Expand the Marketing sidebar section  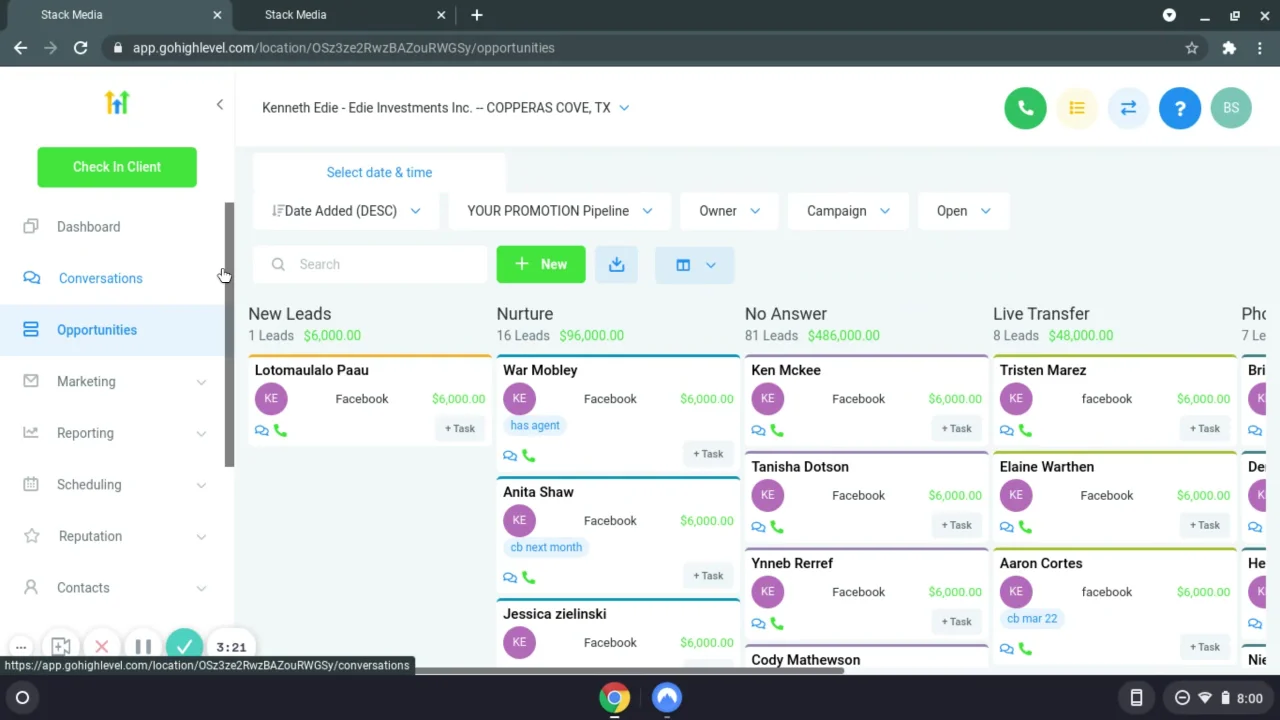tap(116, 381)
